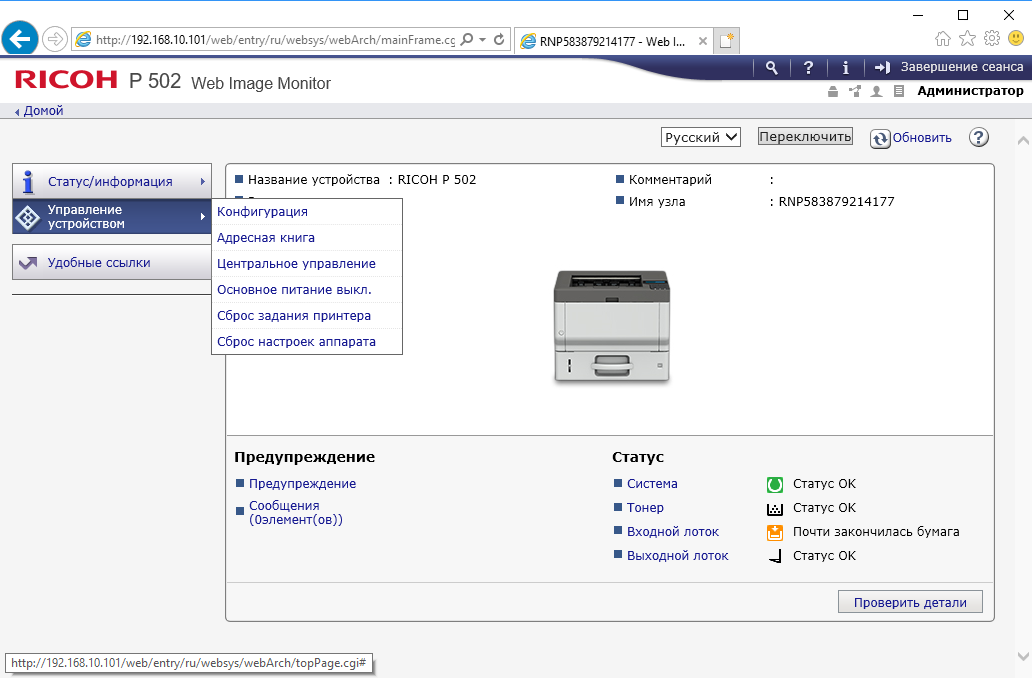Click the printer image thumbnail

(x=610, y=326)
